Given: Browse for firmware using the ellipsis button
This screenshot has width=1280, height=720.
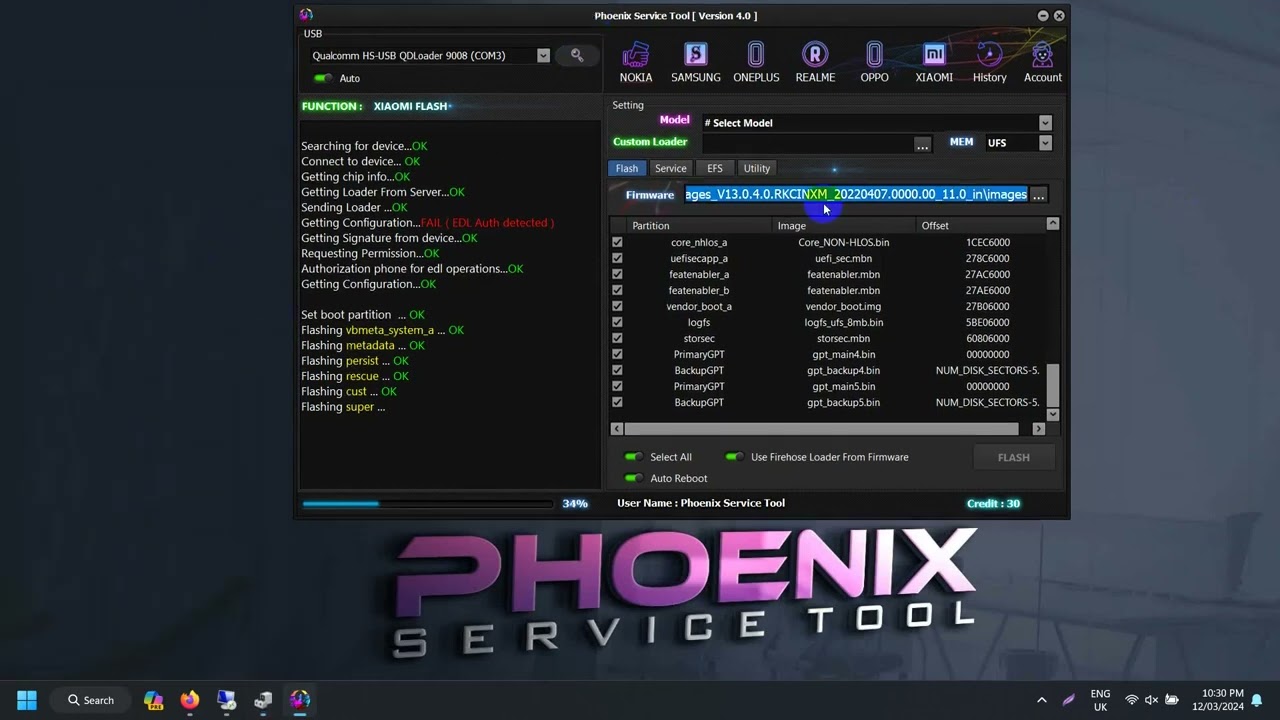Looking at the screenshot, I should pyautogui.click(x=1038, y=194).
